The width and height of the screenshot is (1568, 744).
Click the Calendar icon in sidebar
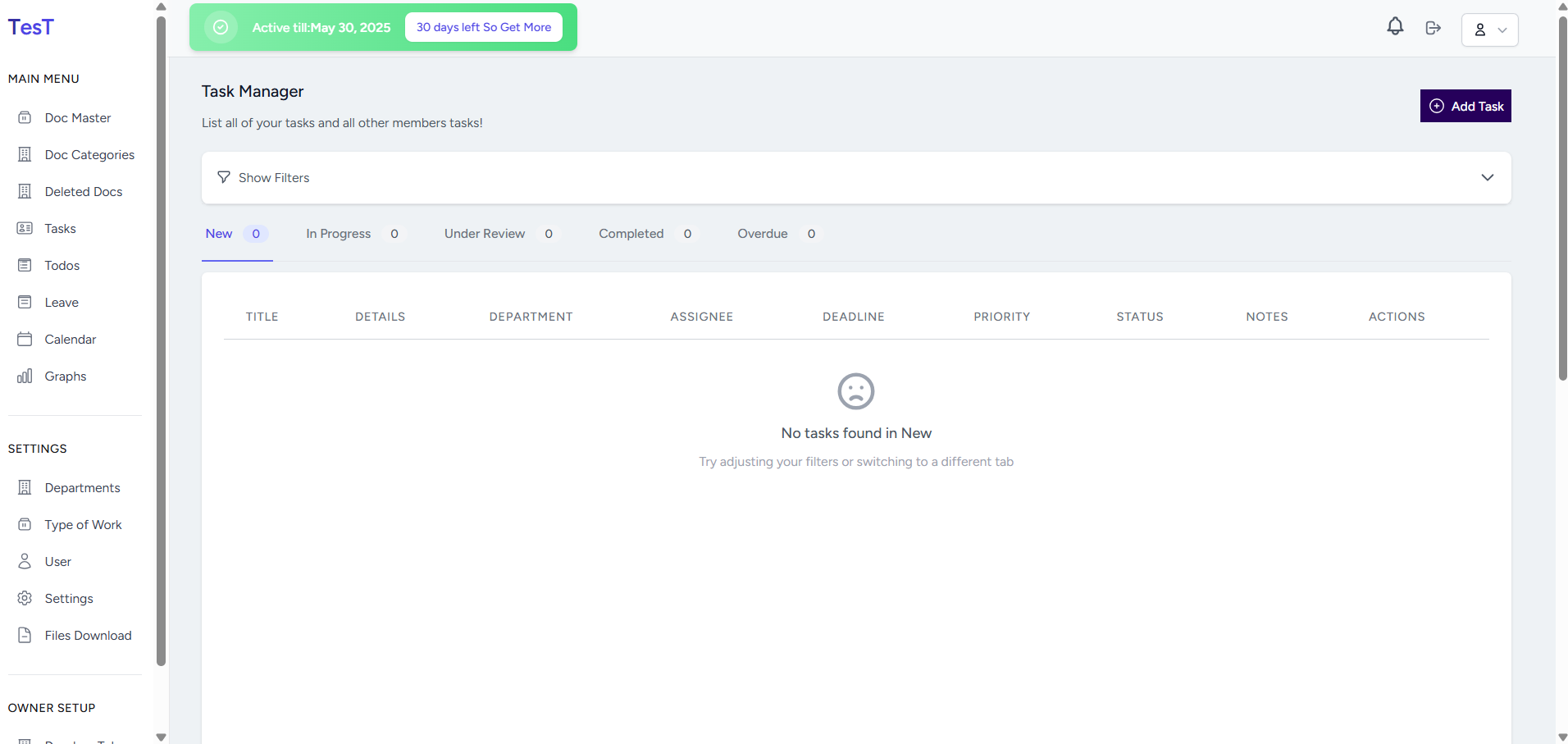tap(25, 339)
